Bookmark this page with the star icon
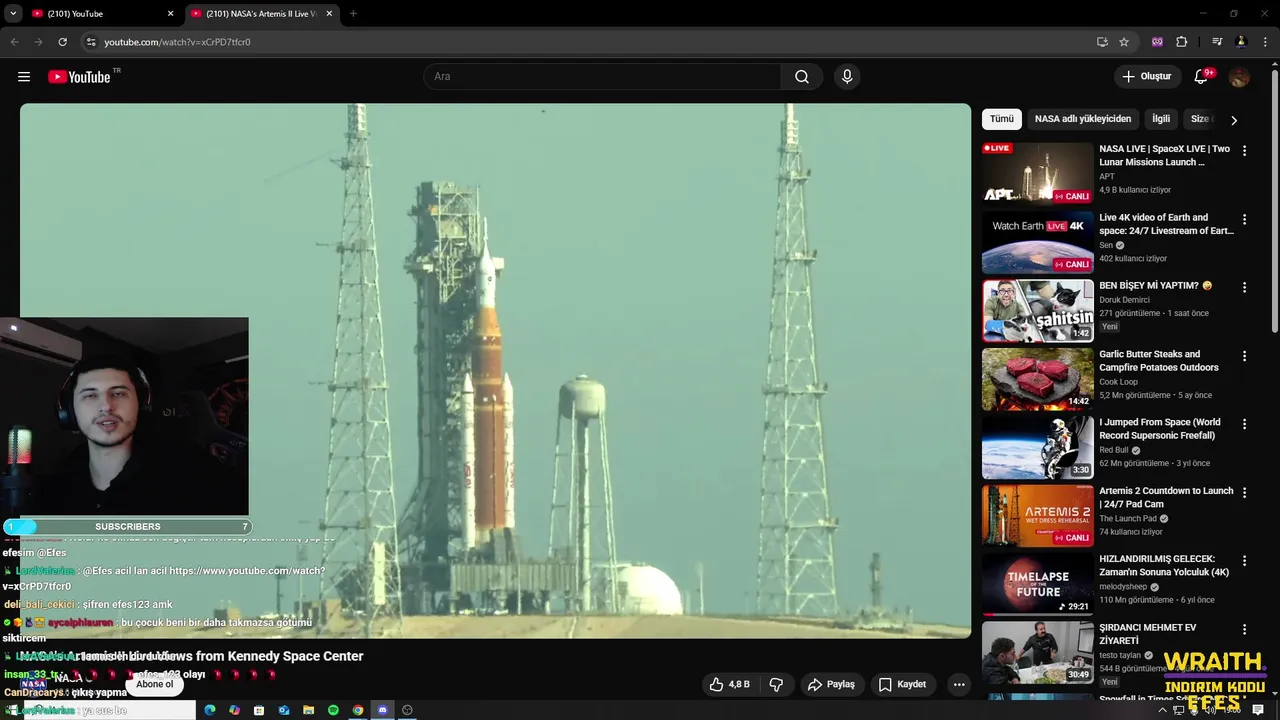Screen dimensions: 1280x720 point(1124,42)
